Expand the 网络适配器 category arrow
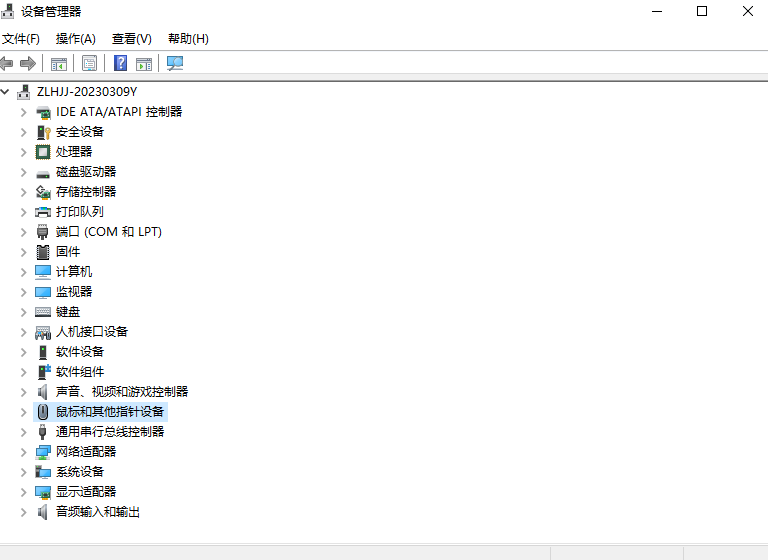Viewport: 768px width, 560px height. tap(23, 452)
